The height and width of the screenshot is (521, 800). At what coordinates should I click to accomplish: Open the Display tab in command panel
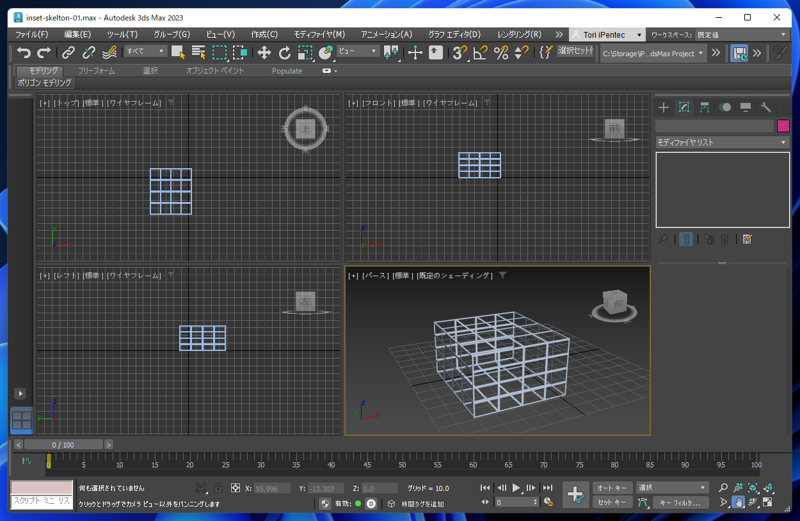tap(745, 107)
